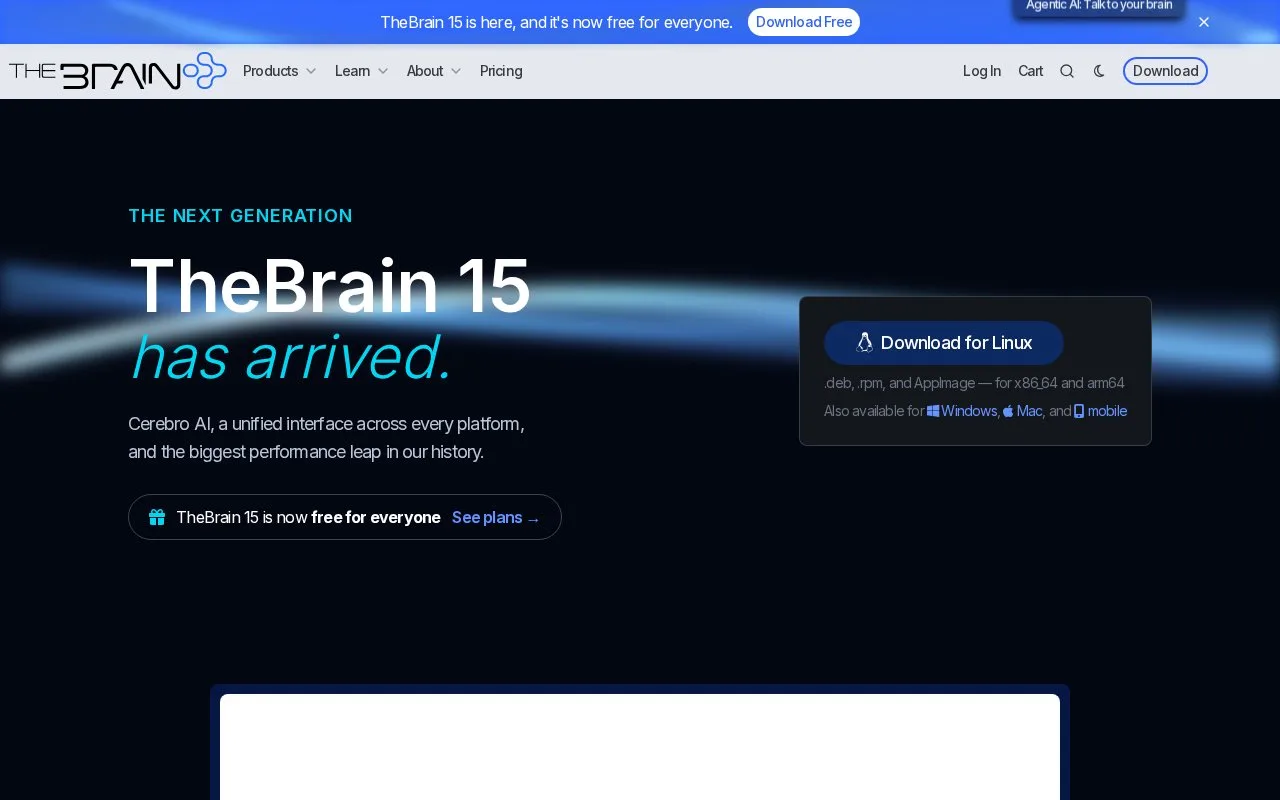
Task: Click the Cerebro AI description paragraph
Action: 326,438
